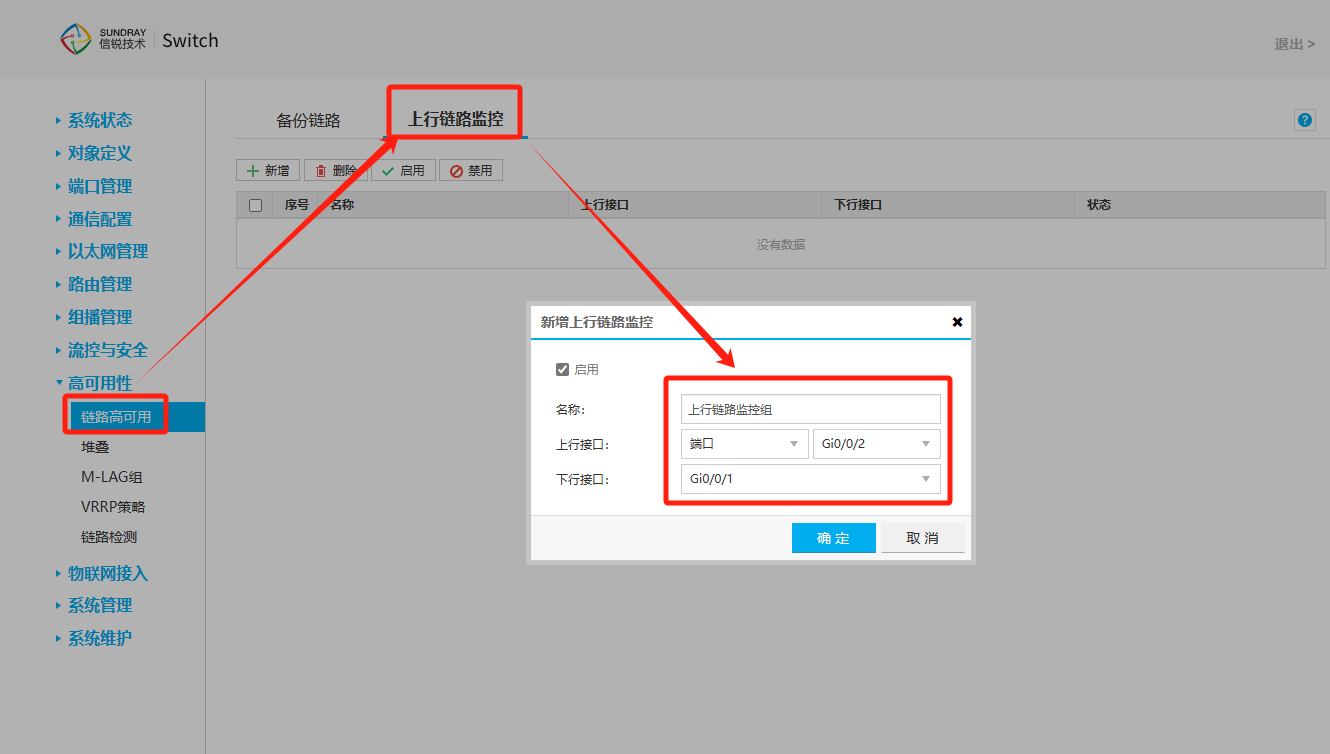Select M-LAG组 in sidebar
The width and height of the screenshot is (1330, 754).
click(112, 477)
